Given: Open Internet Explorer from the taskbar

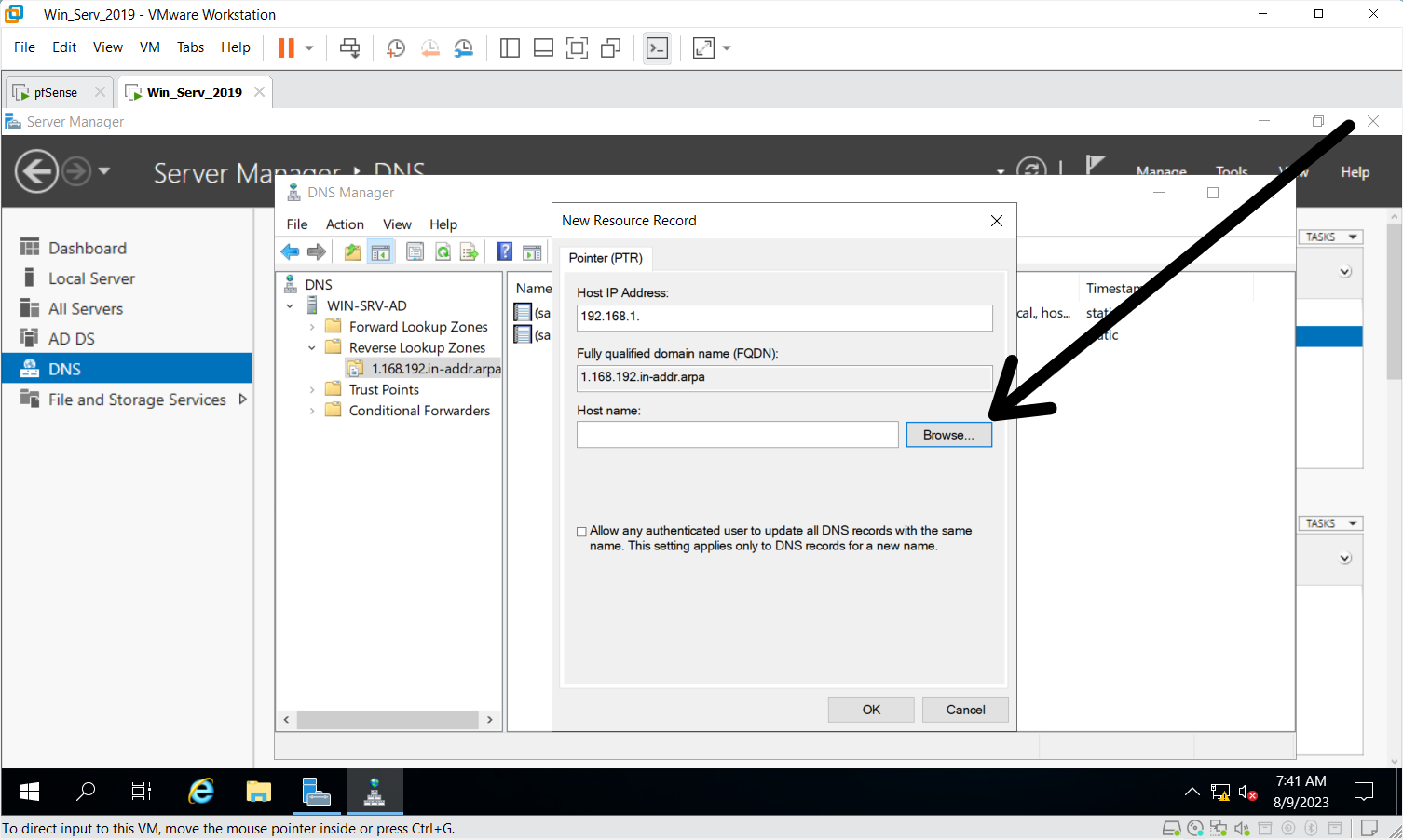Looking at the screenshot, I should coord(201,792).
